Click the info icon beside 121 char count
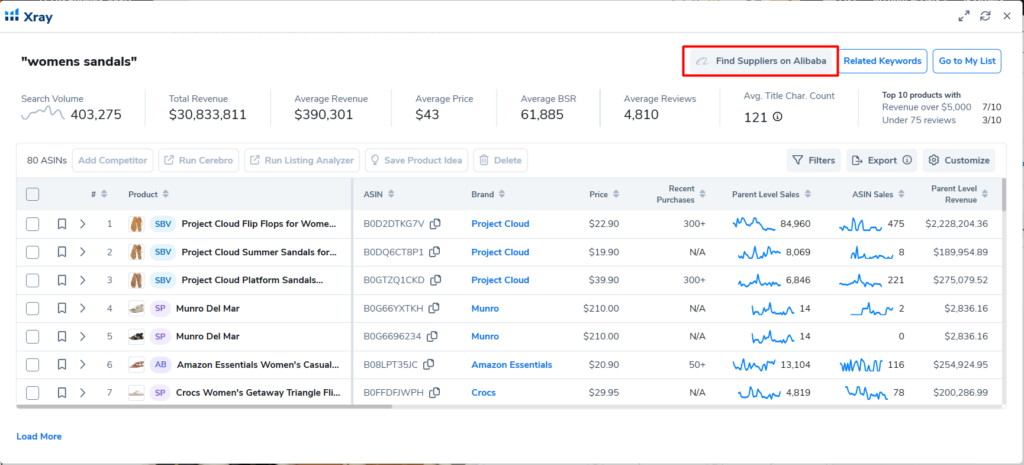Image resolution: width=1024 pixels, height=465 pixels. 777,117
